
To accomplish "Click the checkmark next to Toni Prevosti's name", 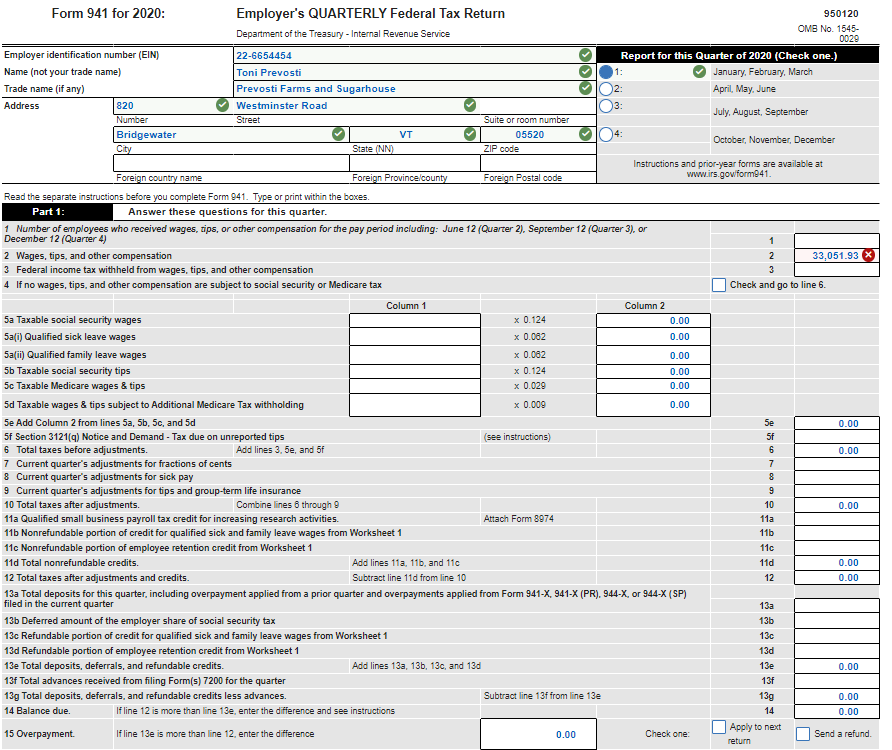I will 585,71.
